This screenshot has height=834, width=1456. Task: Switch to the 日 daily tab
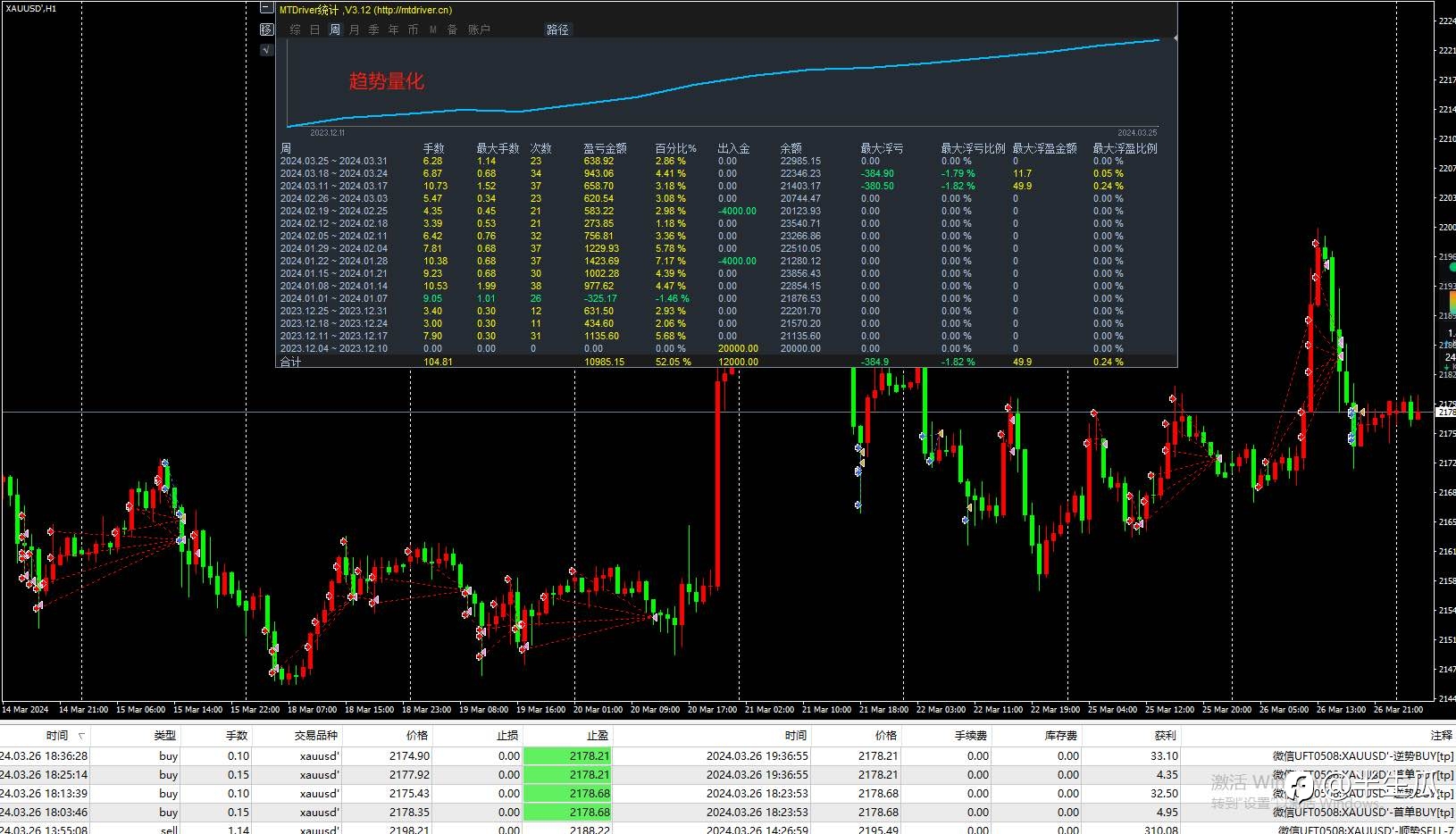(314, 29)
